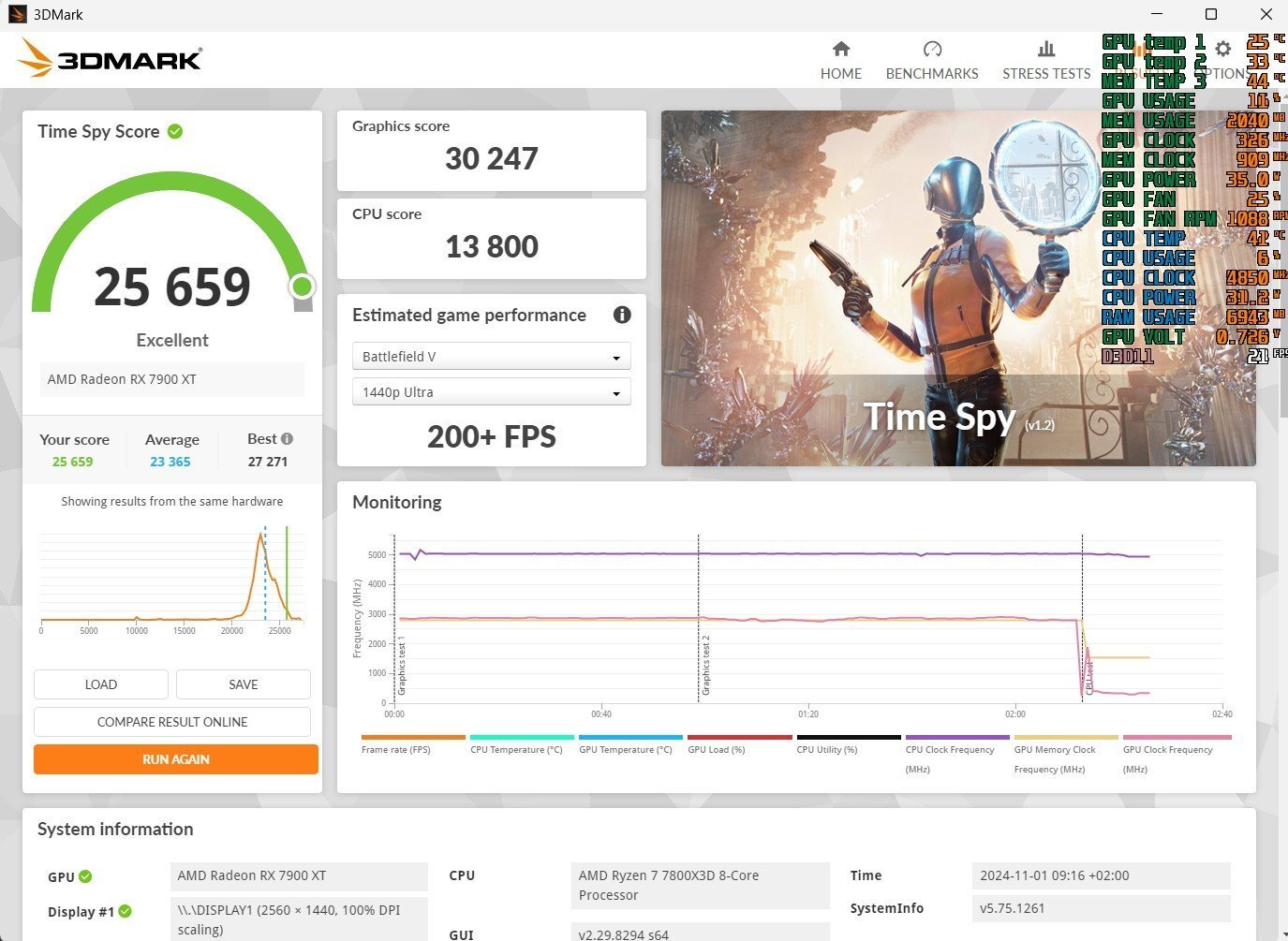Click the Time Spy scene thumbnail image
Screen dimensions: 1288x941
[958, 288]
